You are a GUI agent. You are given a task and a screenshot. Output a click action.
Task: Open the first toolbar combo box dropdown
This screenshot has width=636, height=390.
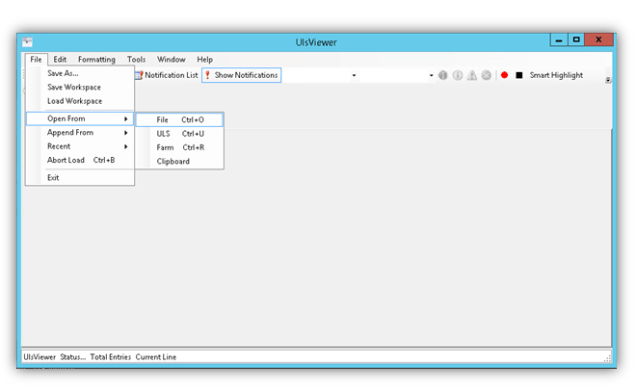(354, 75)
